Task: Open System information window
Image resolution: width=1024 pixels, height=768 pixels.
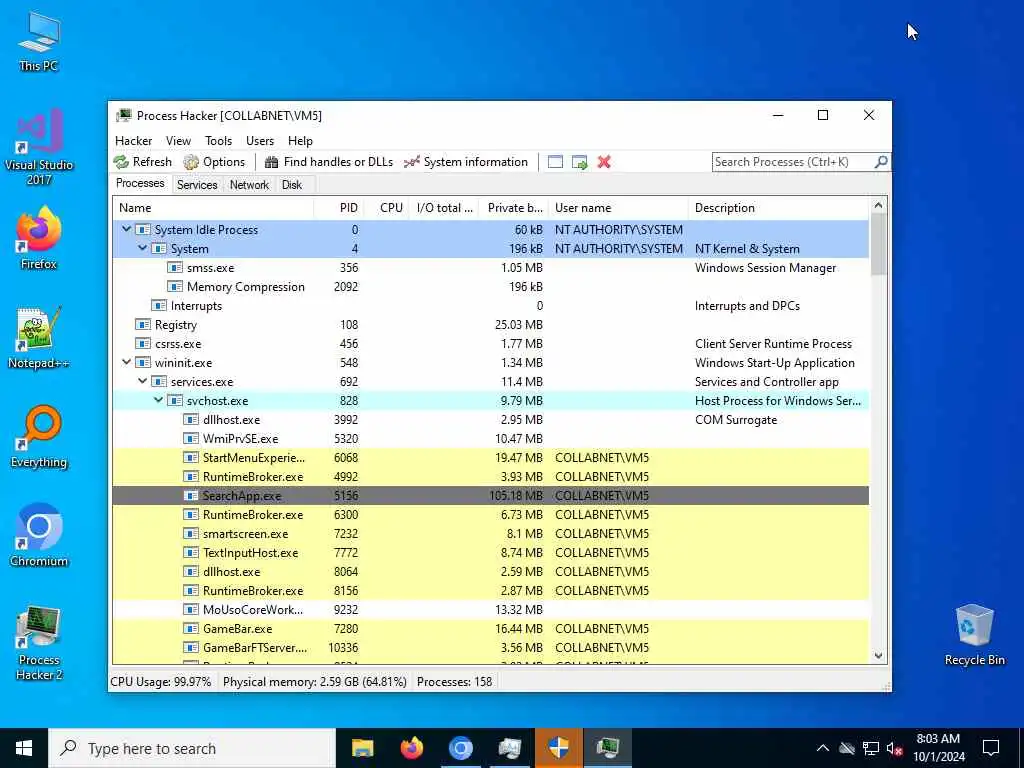Action: (x=466, y=162)
